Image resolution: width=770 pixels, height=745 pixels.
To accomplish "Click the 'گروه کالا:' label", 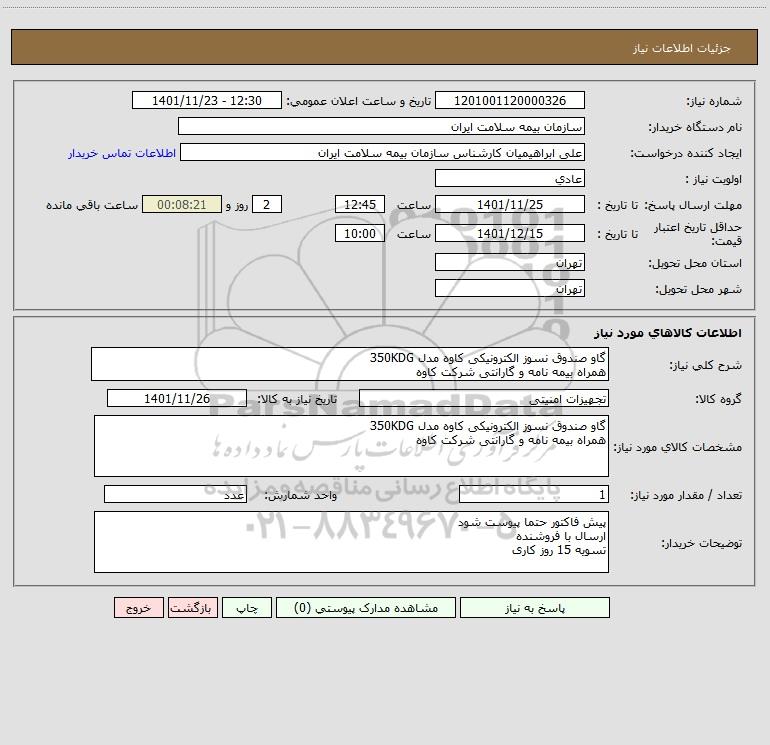I will [718, 399].
